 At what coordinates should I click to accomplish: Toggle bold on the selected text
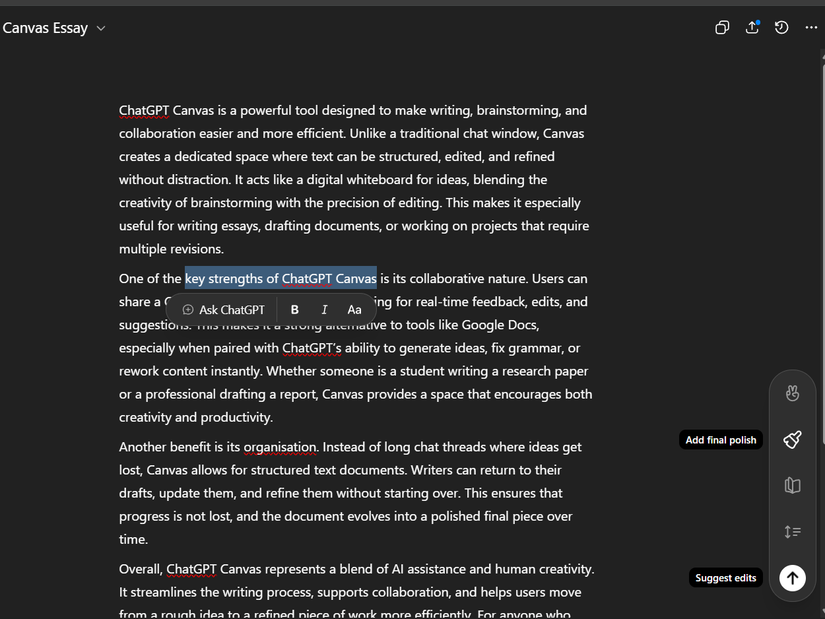coord(295,310)
